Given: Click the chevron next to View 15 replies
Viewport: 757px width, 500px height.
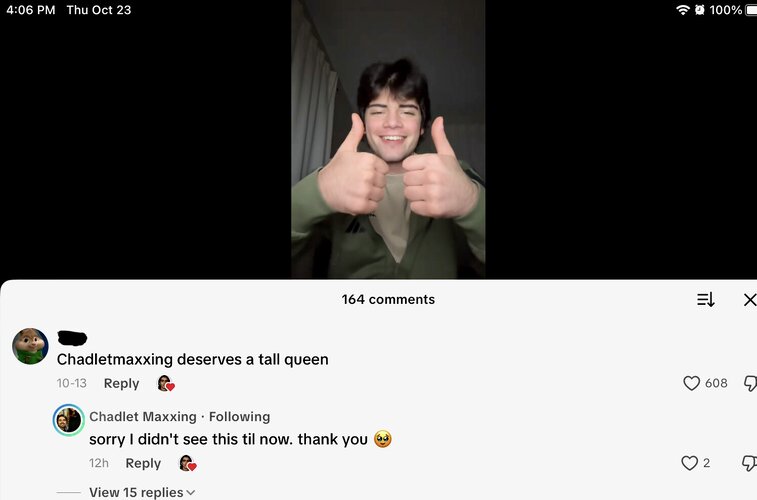Looking at the screenshot, I should pyautogui.click(x=191, y=493).
